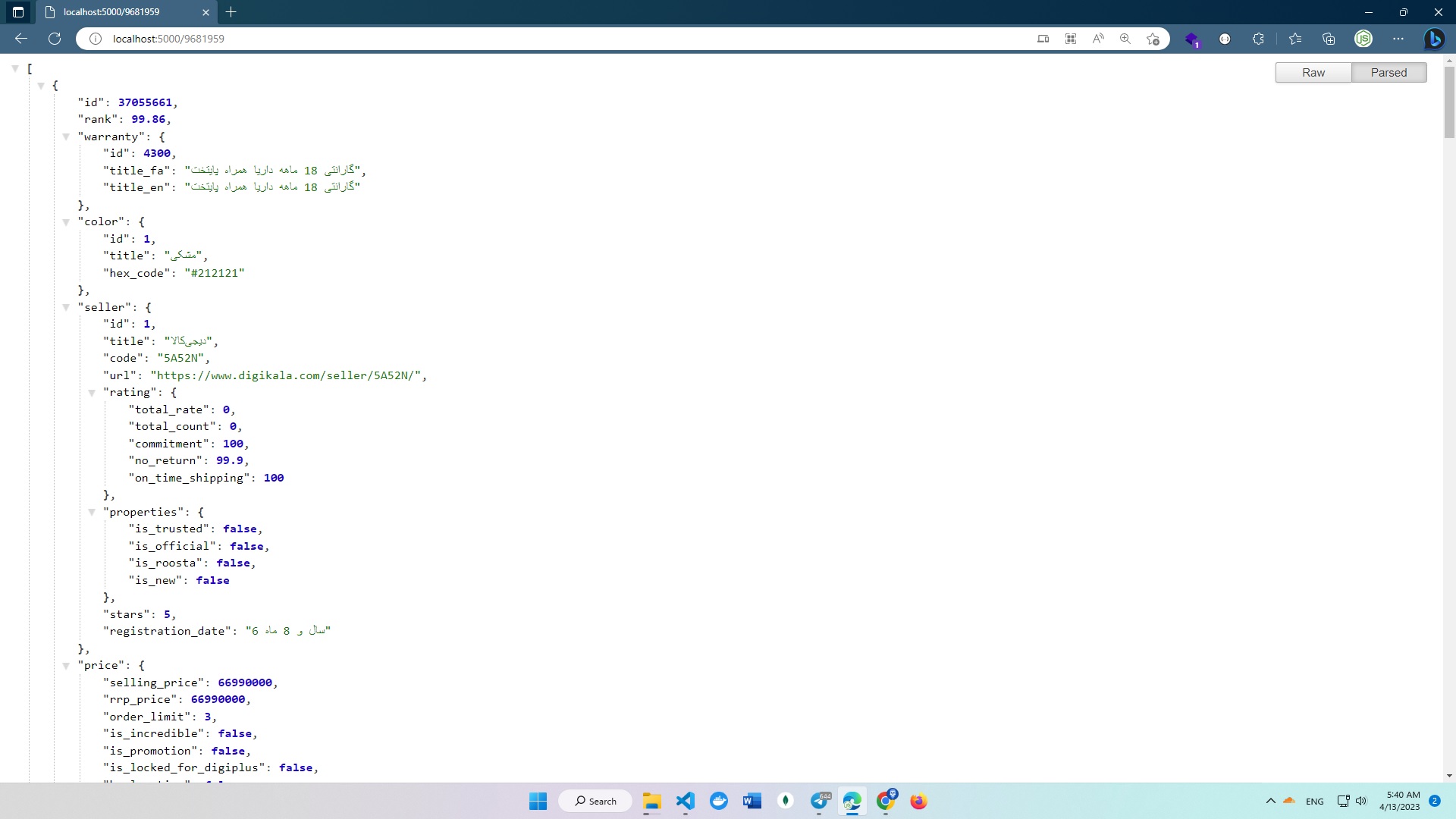Collapse the "warranty" object
The height and width of the screenshot is (819, 1456).
click(66, 136)
